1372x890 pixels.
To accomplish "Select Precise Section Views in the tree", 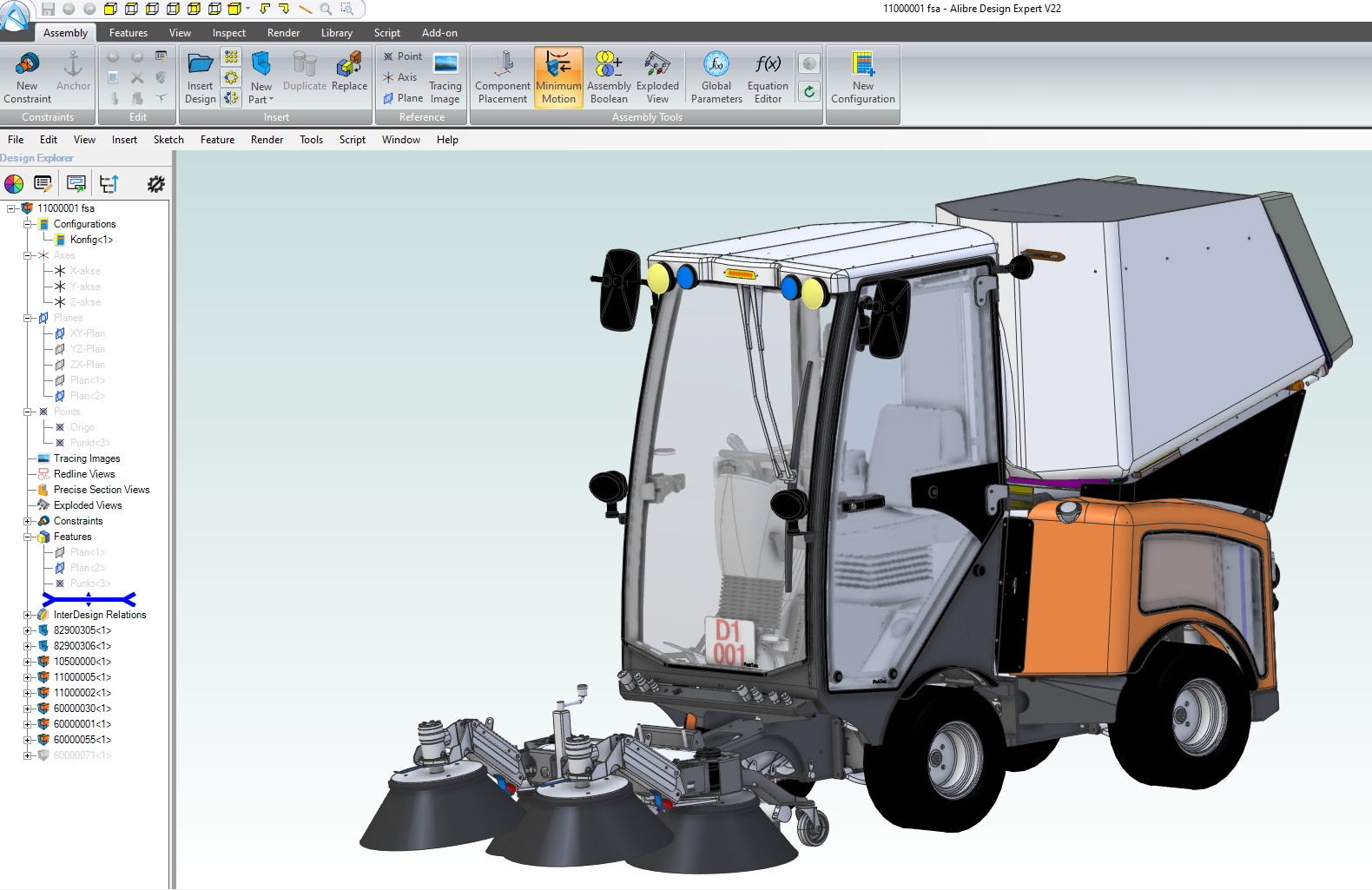I will coord(102,490).
